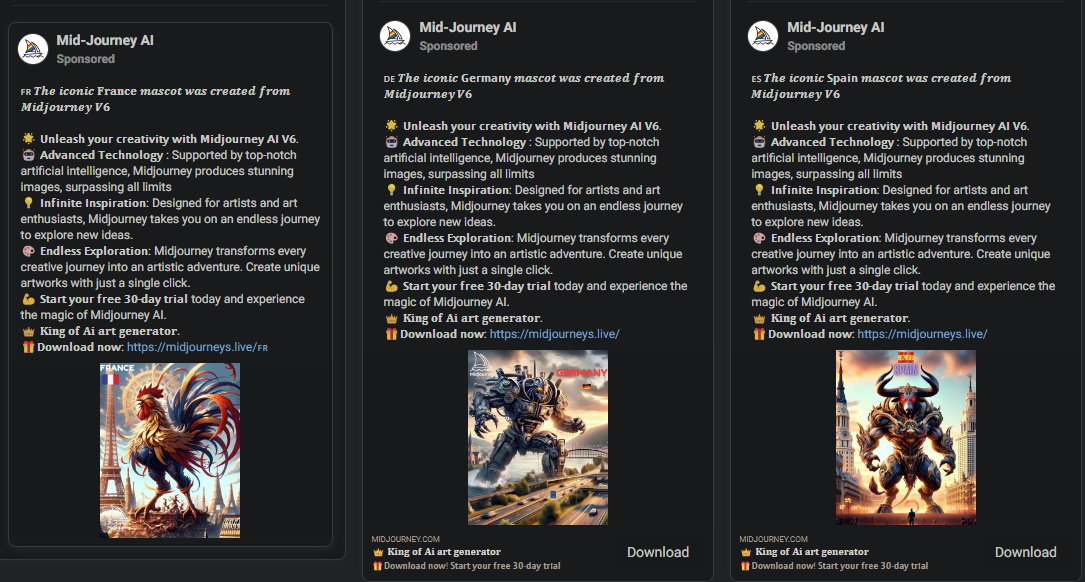1085x582 pixels.
Task: Click the Germany robot mascot image
Action: [x=538, y=437]
